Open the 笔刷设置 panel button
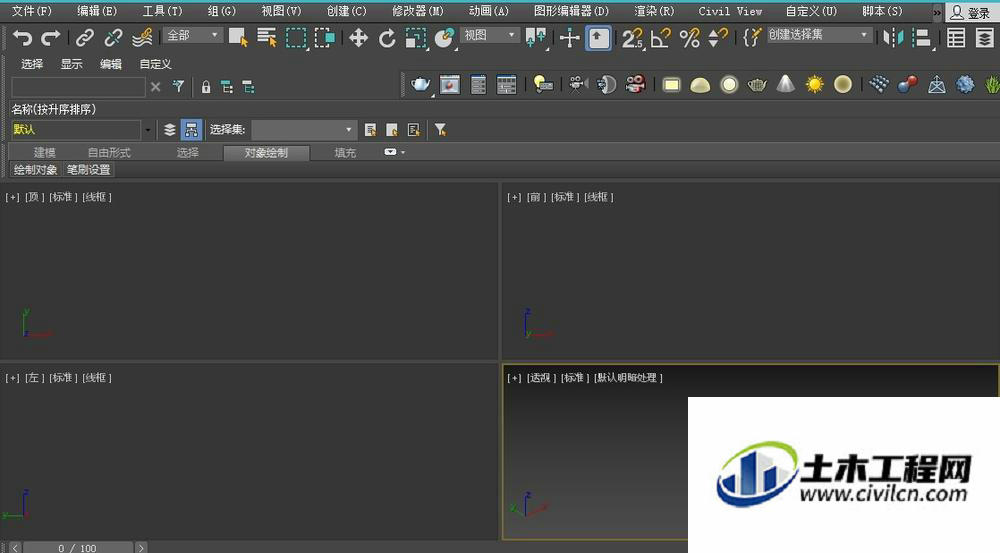This screenshot has width=1000, height=553. (x=89, y=170)
